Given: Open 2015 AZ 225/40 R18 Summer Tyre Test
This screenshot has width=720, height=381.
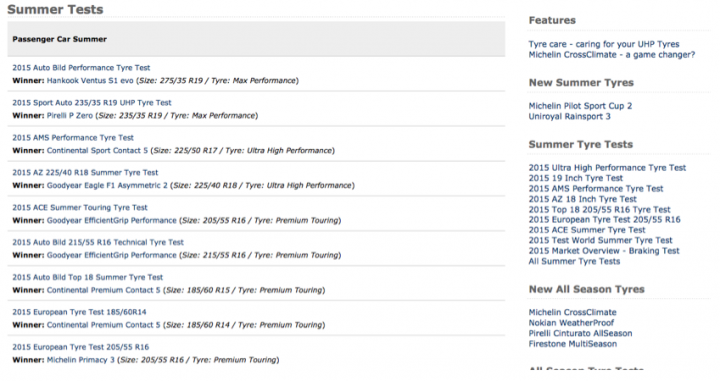Looking at the screenshot, I should pyautogui.click(x=85, y=172).
